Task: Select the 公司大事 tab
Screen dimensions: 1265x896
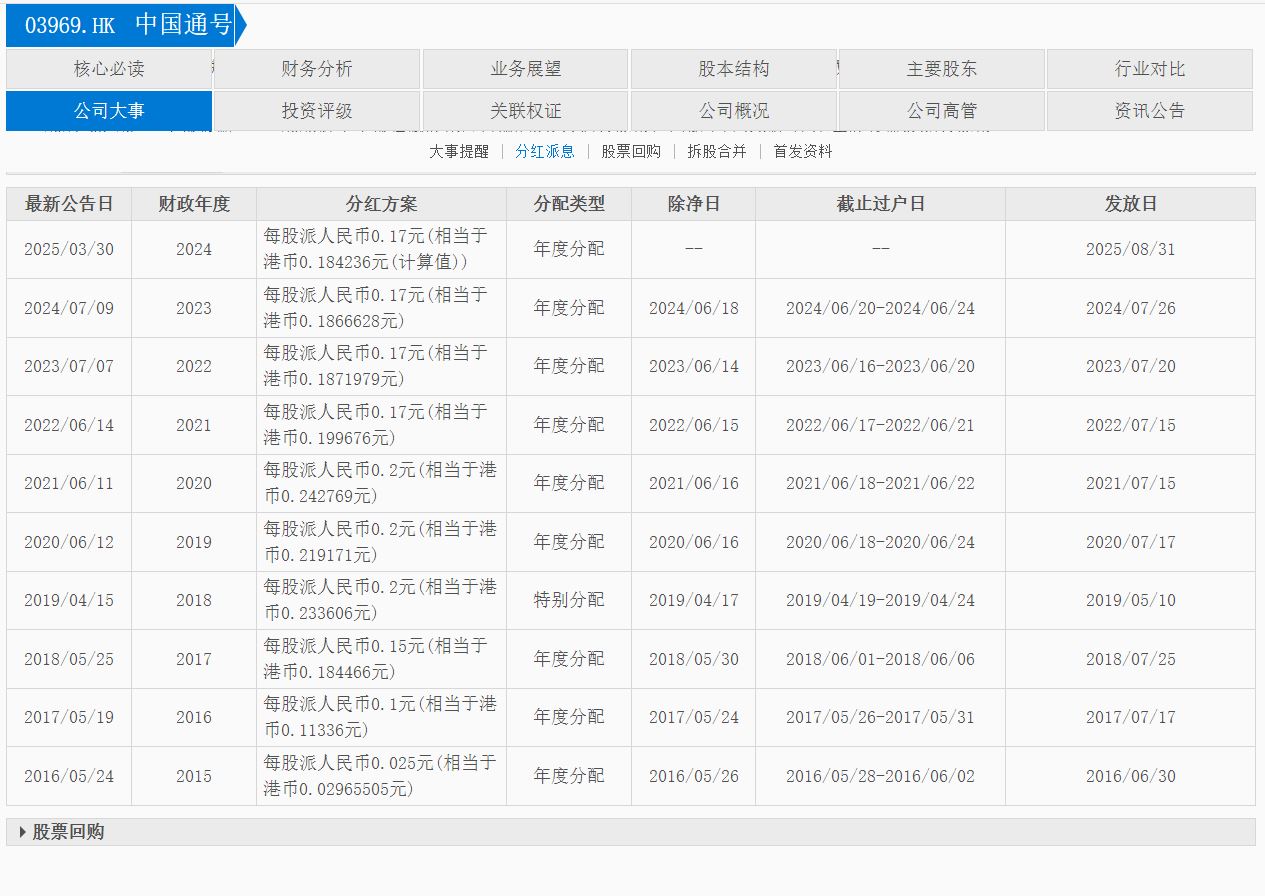Action: pyautogui.click(x=109, y=111)
